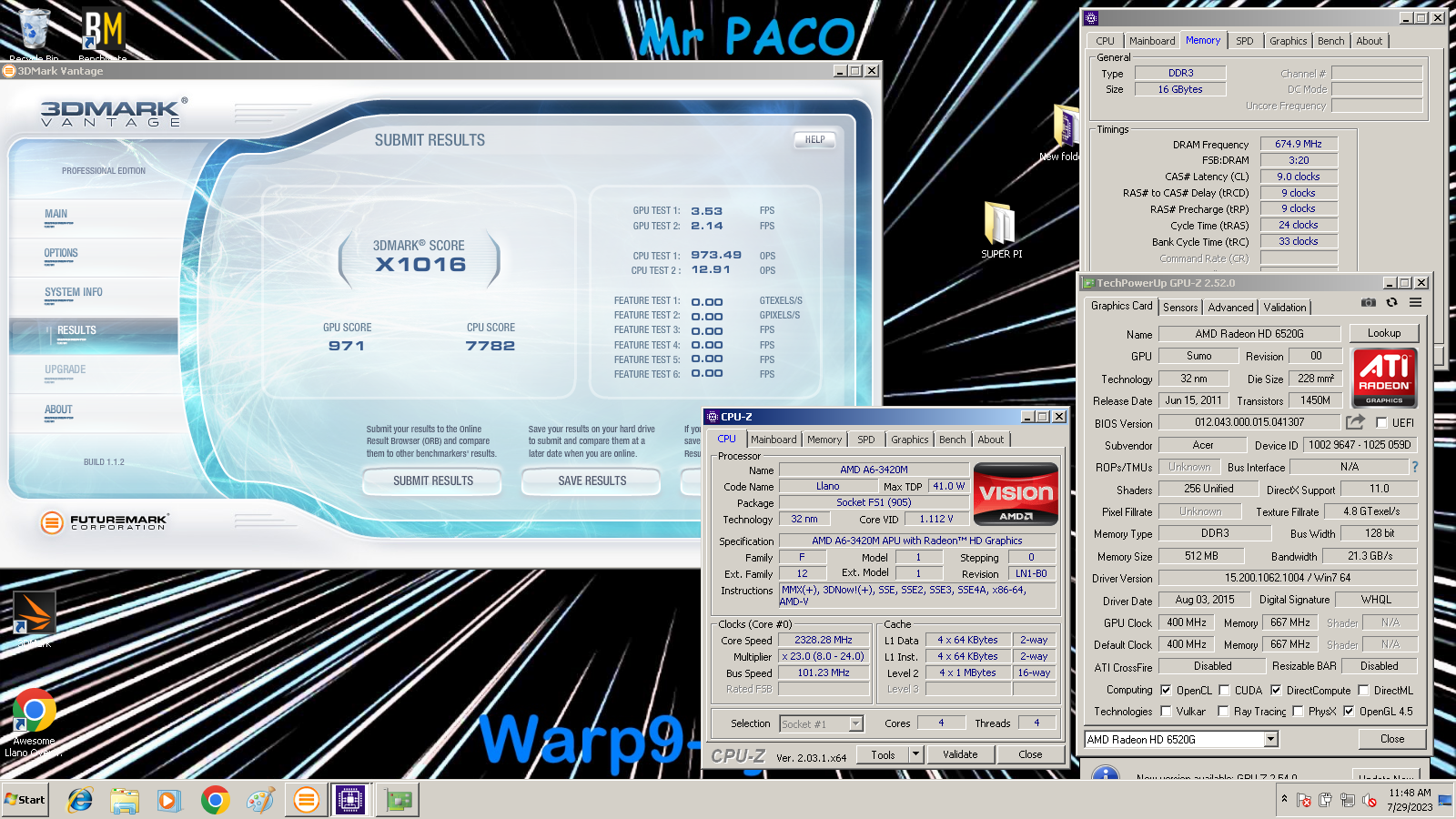This screenshot has width=1456, height=819.
Task: Toggle the DirectML checkbox
Action: tap(1363, 690)
